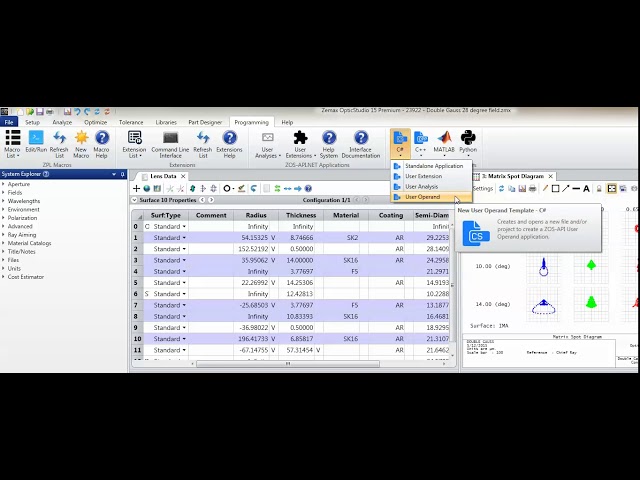
Task: Choose User Analysis from C# menu
Action: click(431, 187)
